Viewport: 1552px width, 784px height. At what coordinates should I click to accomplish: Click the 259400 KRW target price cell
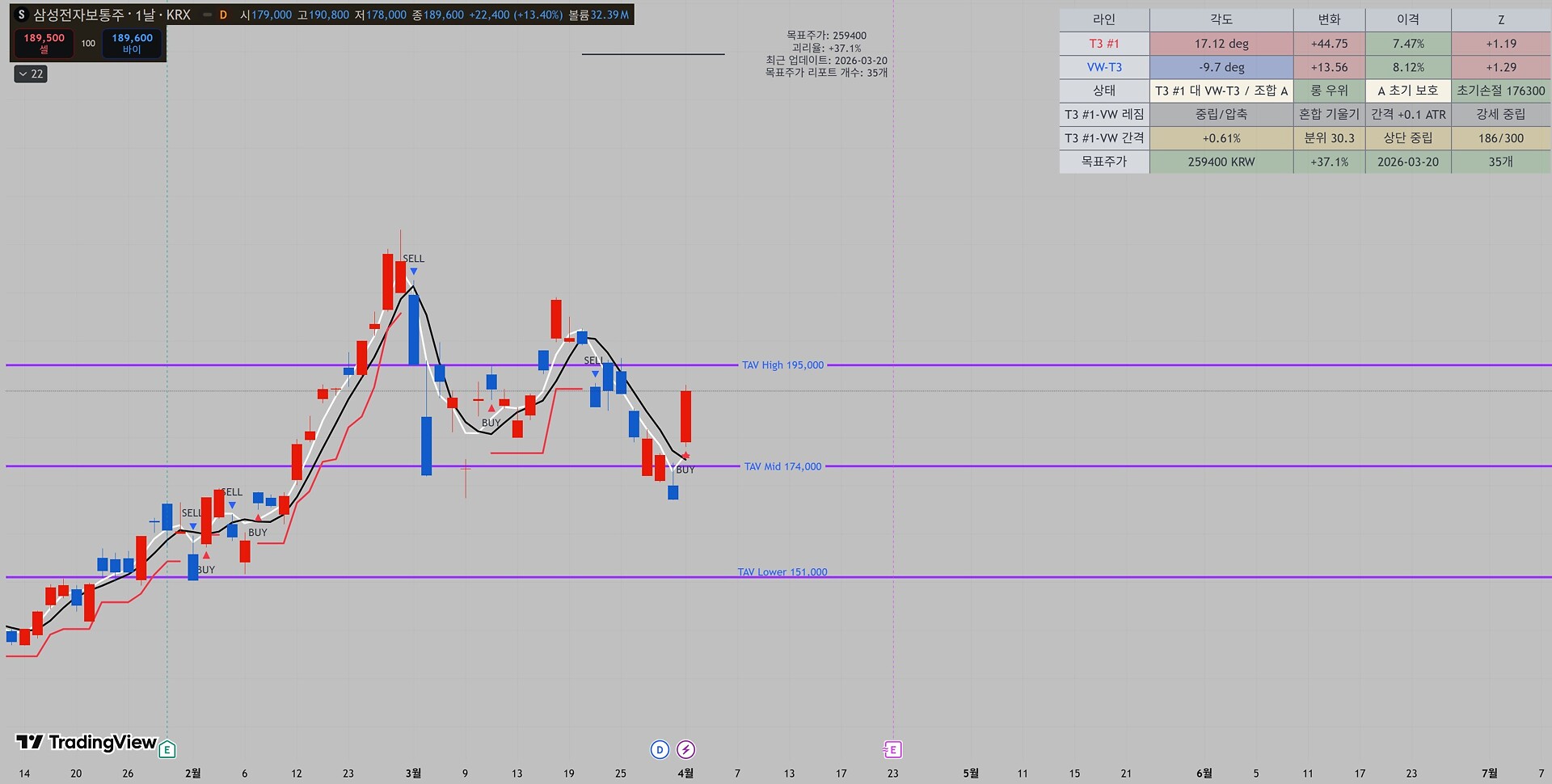[x=1221, y=162]
